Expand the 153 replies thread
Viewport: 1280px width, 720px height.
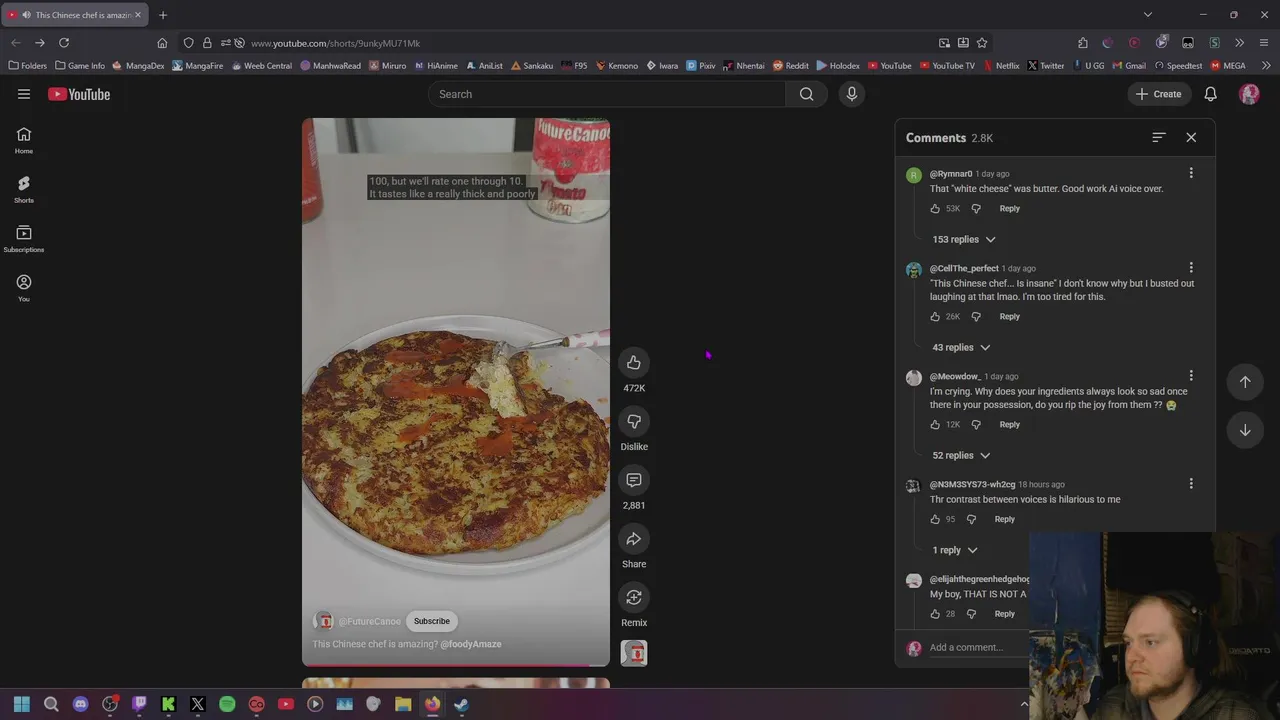coord(963,239)
